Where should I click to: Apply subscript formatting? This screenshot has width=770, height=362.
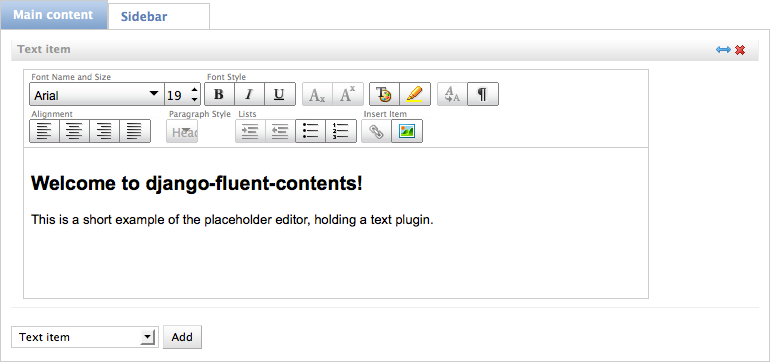(x=317, y=94)
